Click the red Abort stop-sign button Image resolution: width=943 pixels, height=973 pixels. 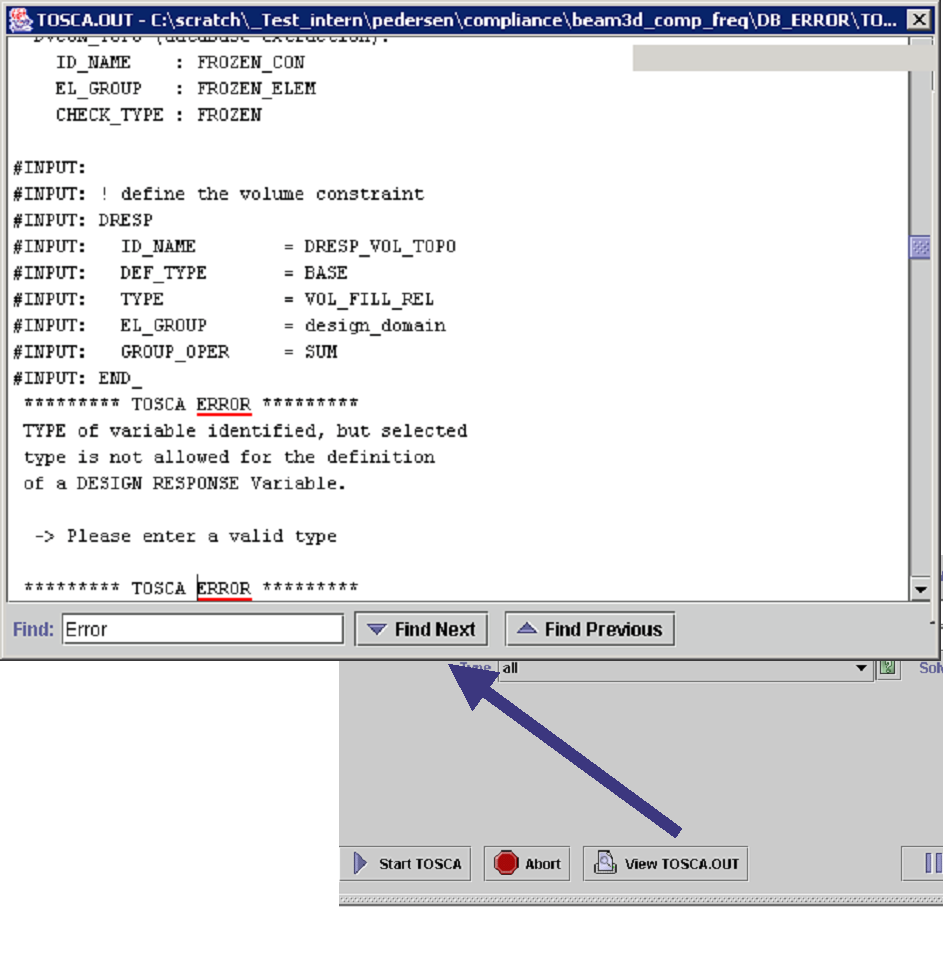(x=527, y=863)
